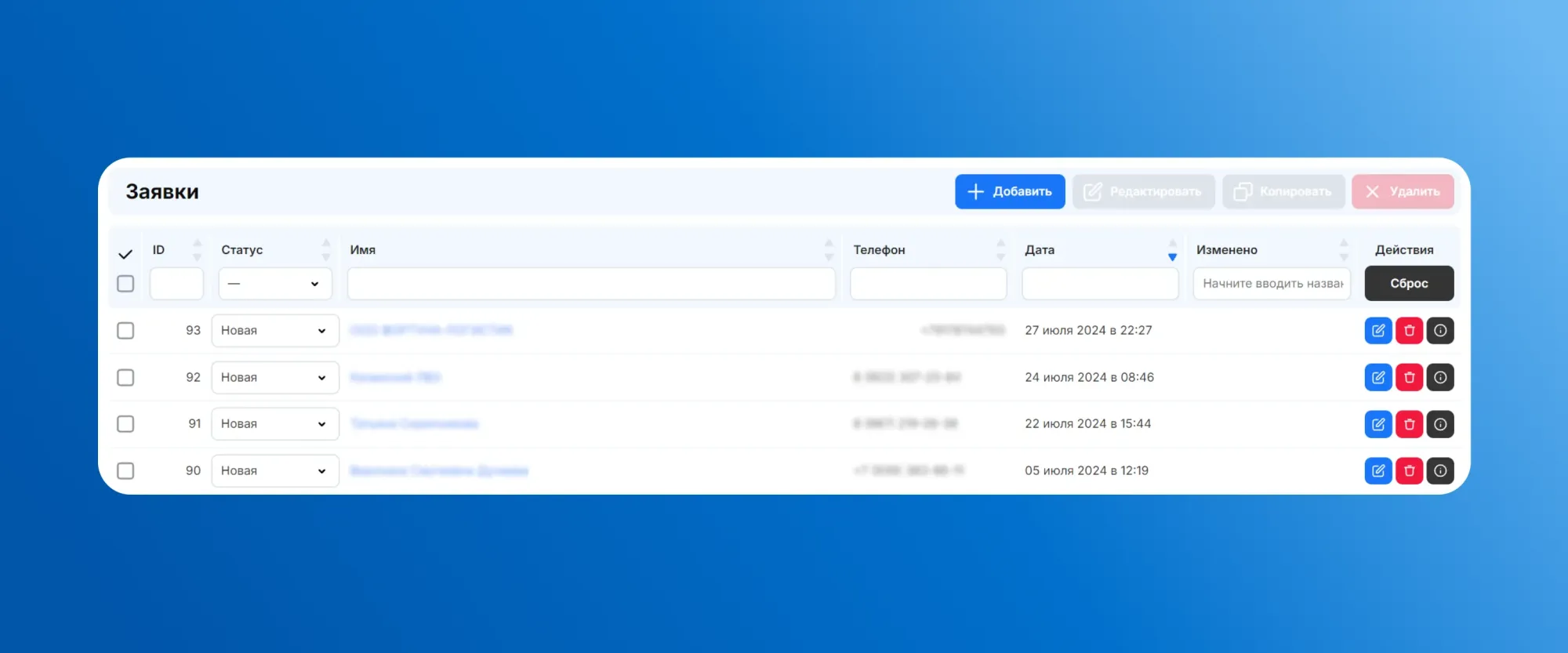1568x653 pixels.
Task: Check the box for row 90
Action: click(x=125, y=470)
